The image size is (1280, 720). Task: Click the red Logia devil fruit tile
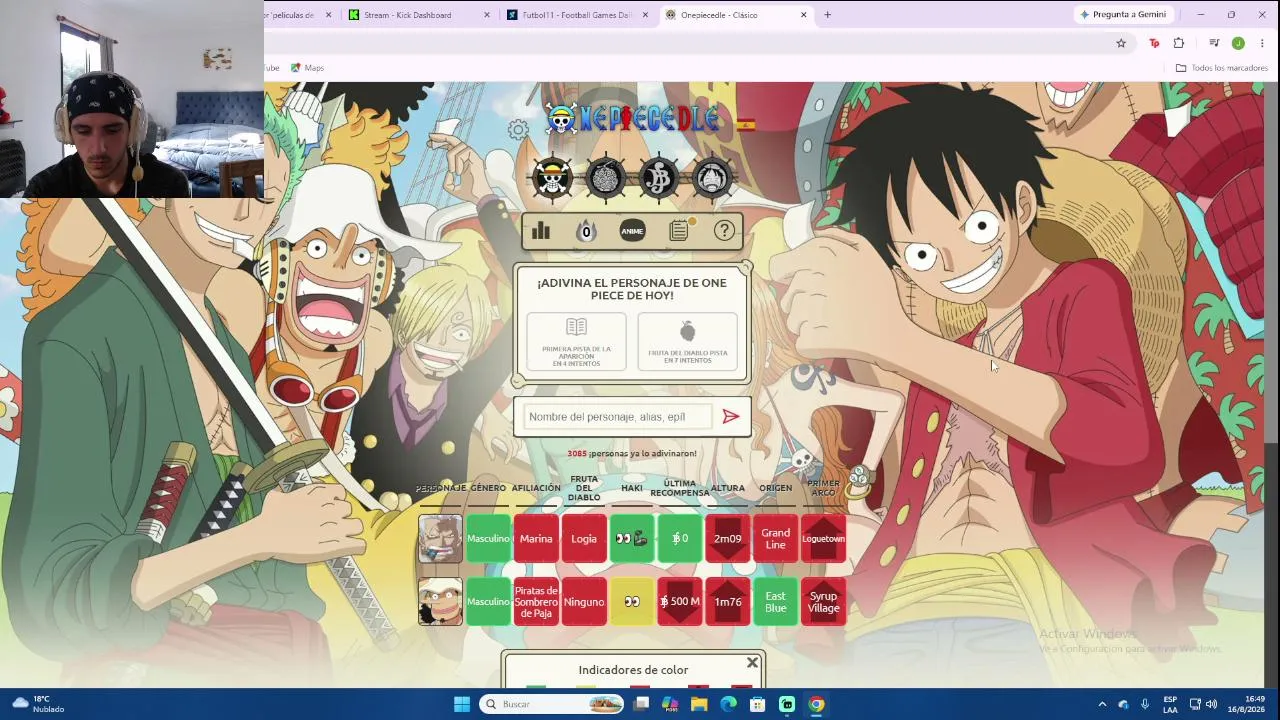coord(584,539)
